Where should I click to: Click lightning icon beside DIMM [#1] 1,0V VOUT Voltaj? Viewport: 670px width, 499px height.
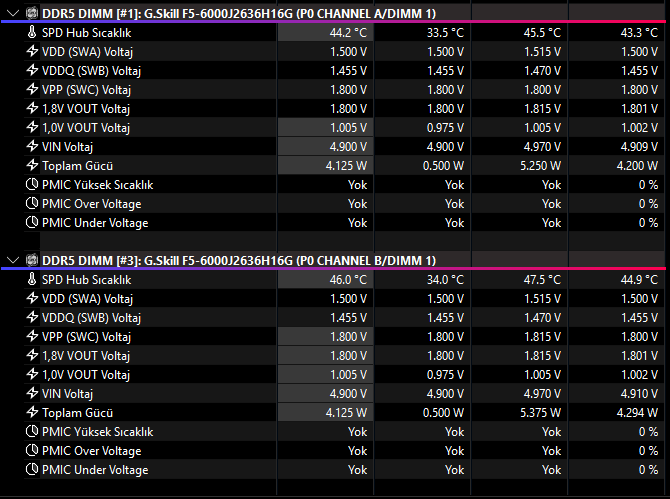[x=32, y=127]
